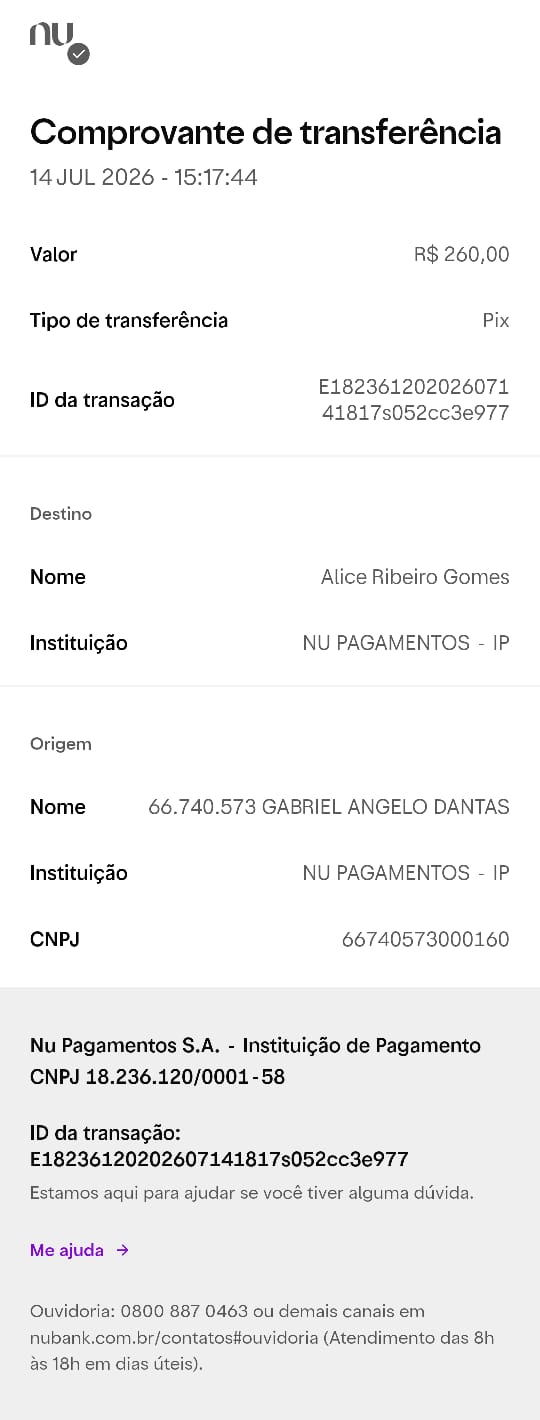The width and height of the screenshot is (540, 1420).
Task: Click the Pix transfer type value
Action: click(496, 320)
